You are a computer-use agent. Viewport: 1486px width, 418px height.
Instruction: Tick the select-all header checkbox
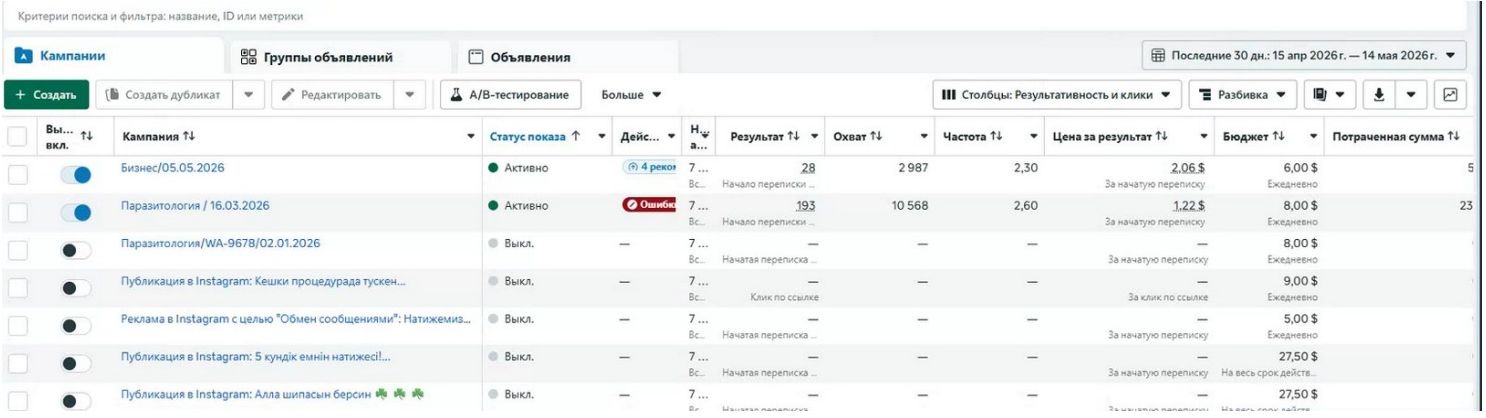pos(17,136)
